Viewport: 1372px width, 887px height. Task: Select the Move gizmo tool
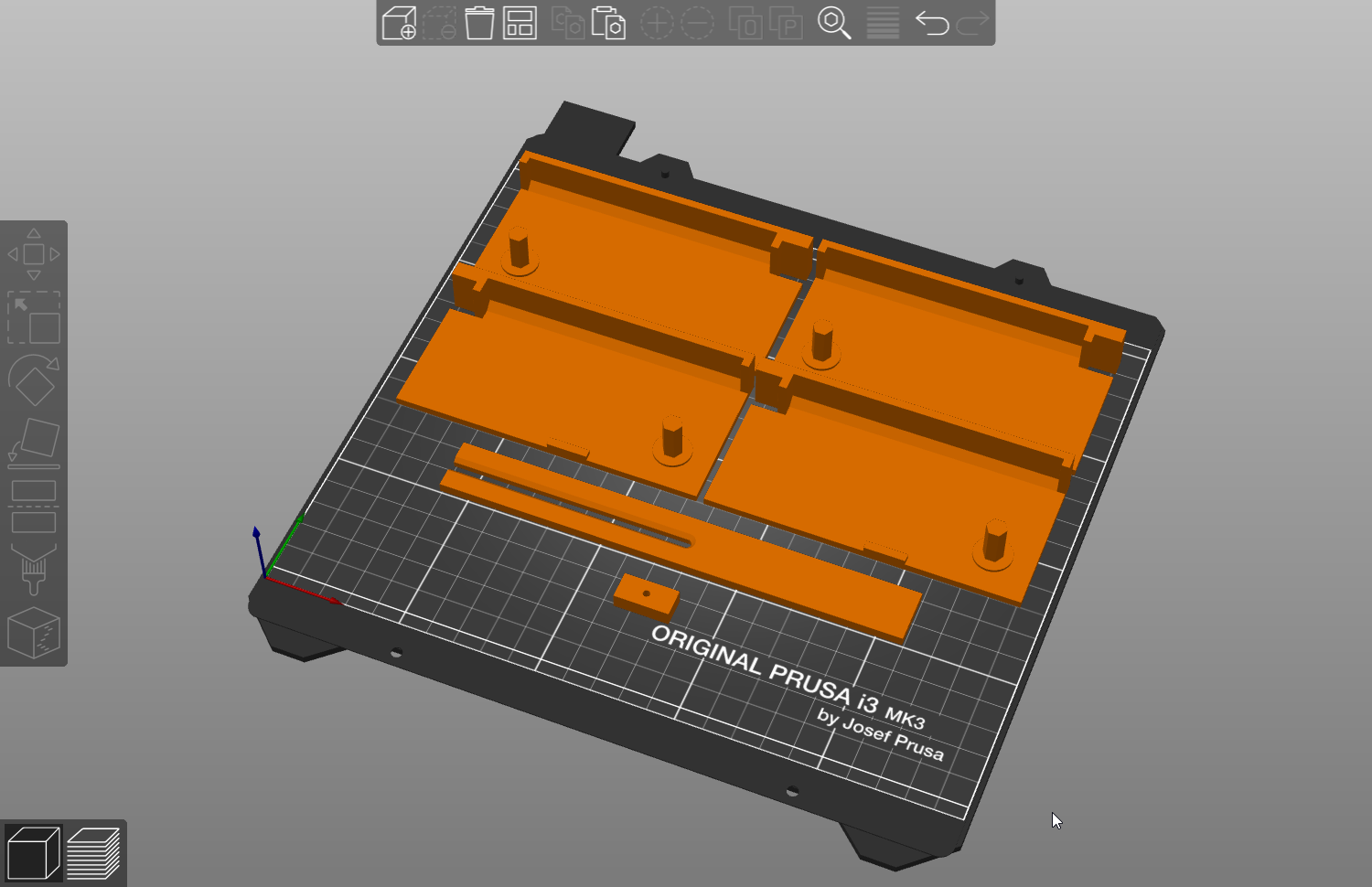34,254
